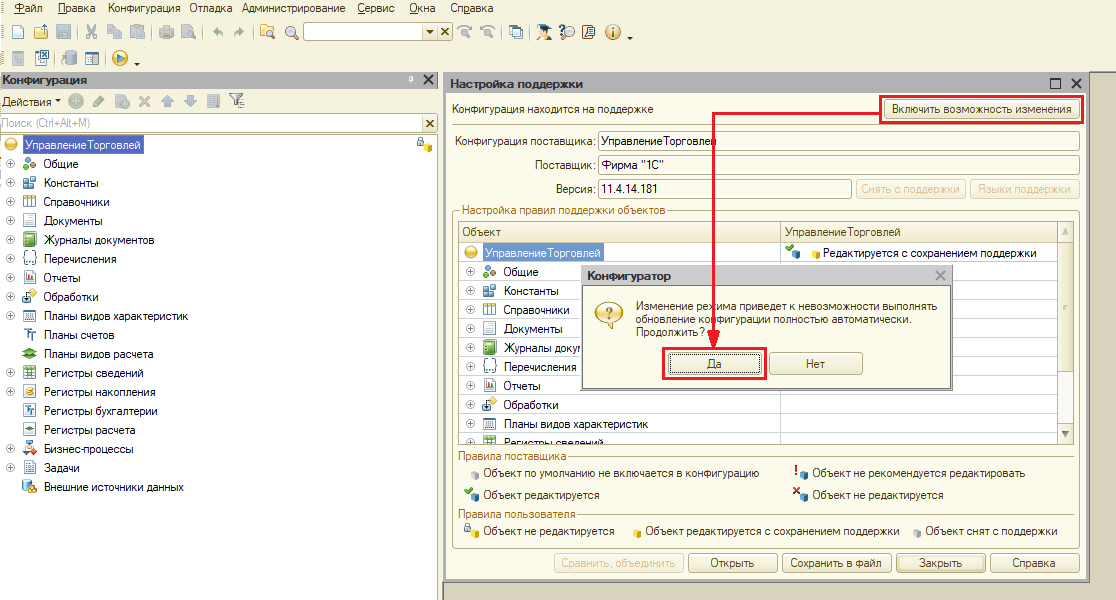Viewport: 1116px width, 600px height.
Task: Click the pencil edit icon in Конфигурация panel
Action: point(99,102)
